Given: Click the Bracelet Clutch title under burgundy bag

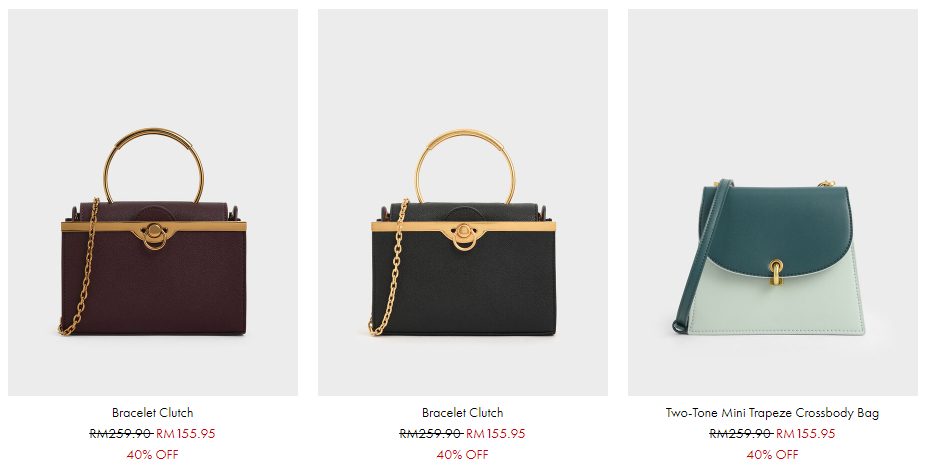Looking at the screenshot, I should coord(153,413).
